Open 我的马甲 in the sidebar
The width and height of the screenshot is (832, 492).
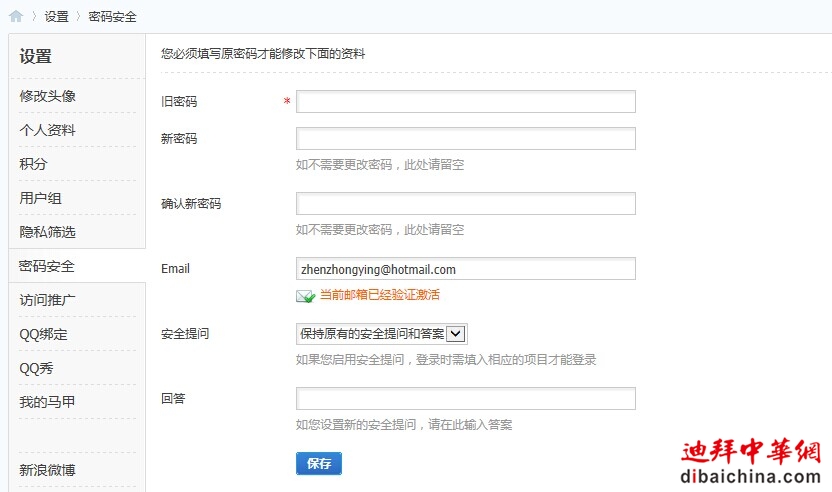(x=47, y=402)
